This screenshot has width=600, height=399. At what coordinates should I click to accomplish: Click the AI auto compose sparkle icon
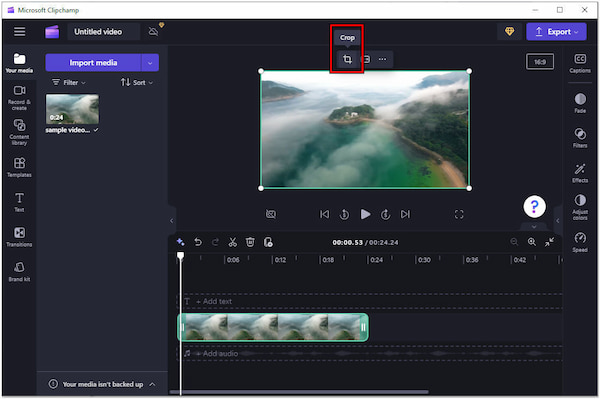point(181,242)
